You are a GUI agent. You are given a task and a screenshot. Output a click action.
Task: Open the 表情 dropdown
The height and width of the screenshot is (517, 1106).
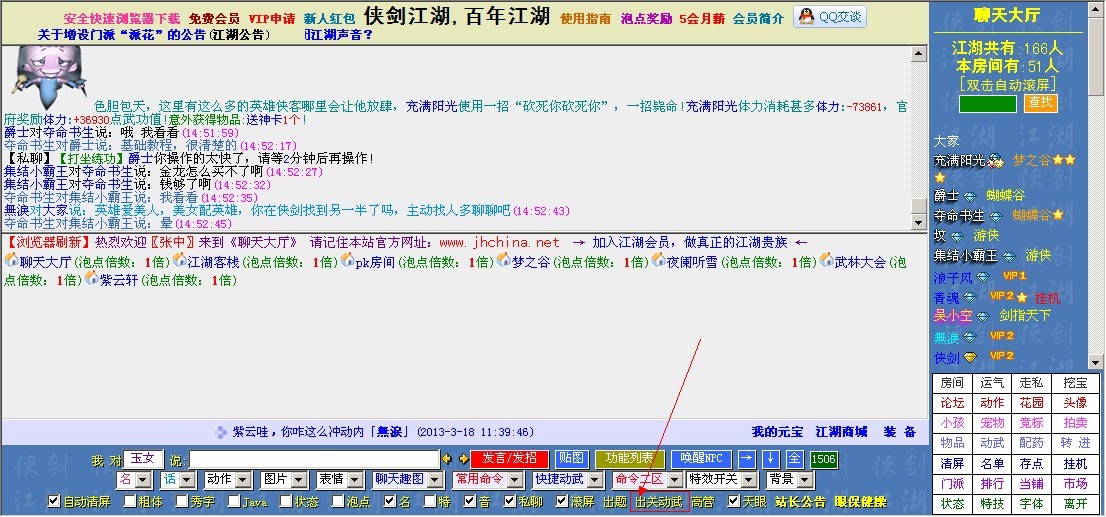pyautogui.click(x=340, y=480)
